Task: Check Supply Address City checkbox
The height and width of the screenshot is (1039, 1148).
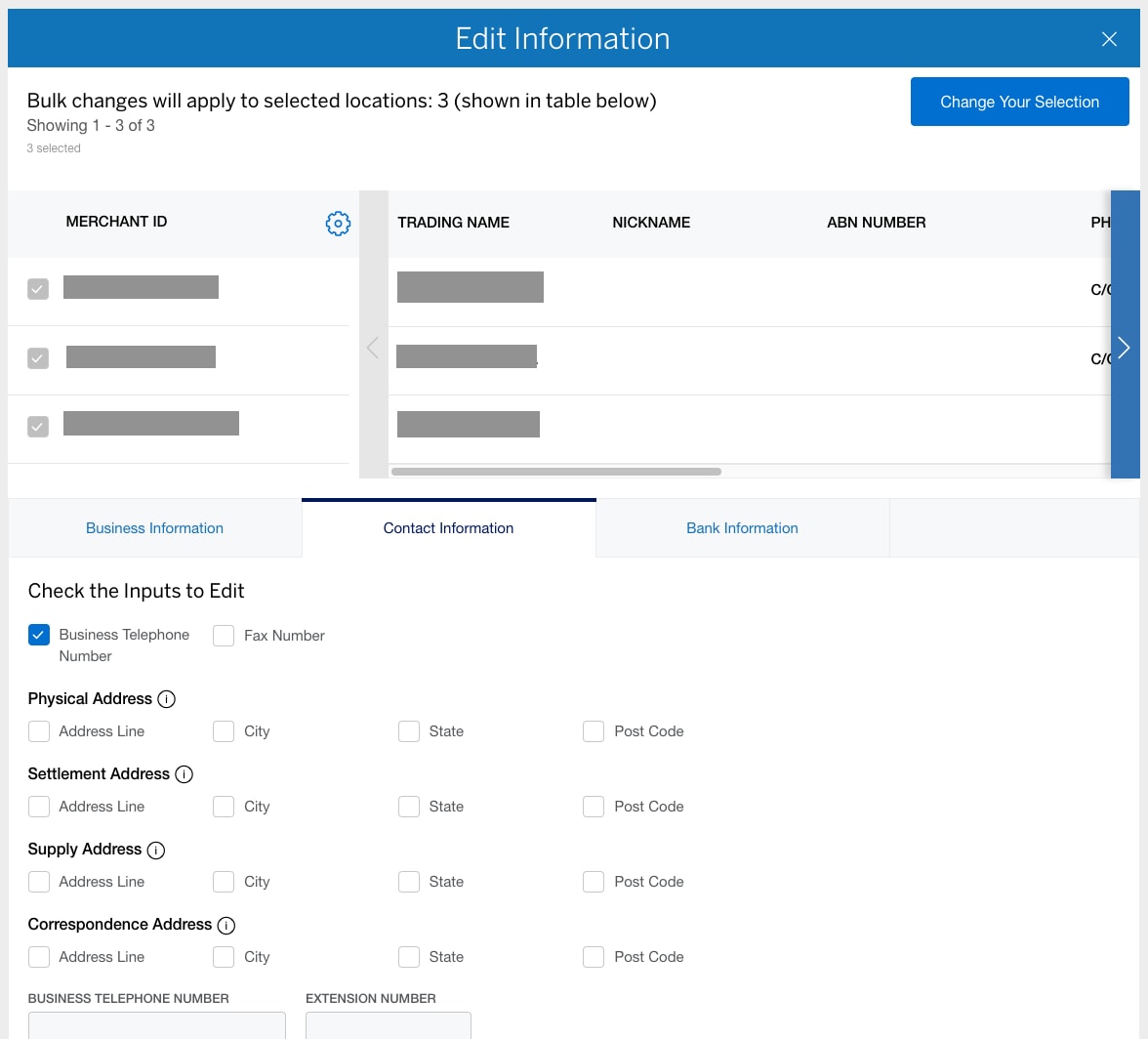Action: click(224, 882)
